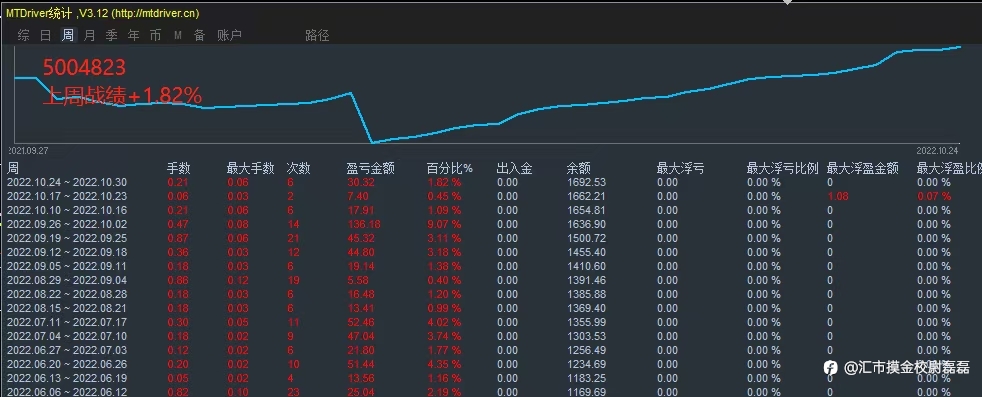
Task: Click account number 5004823 on chart
Action: point(84,67)
